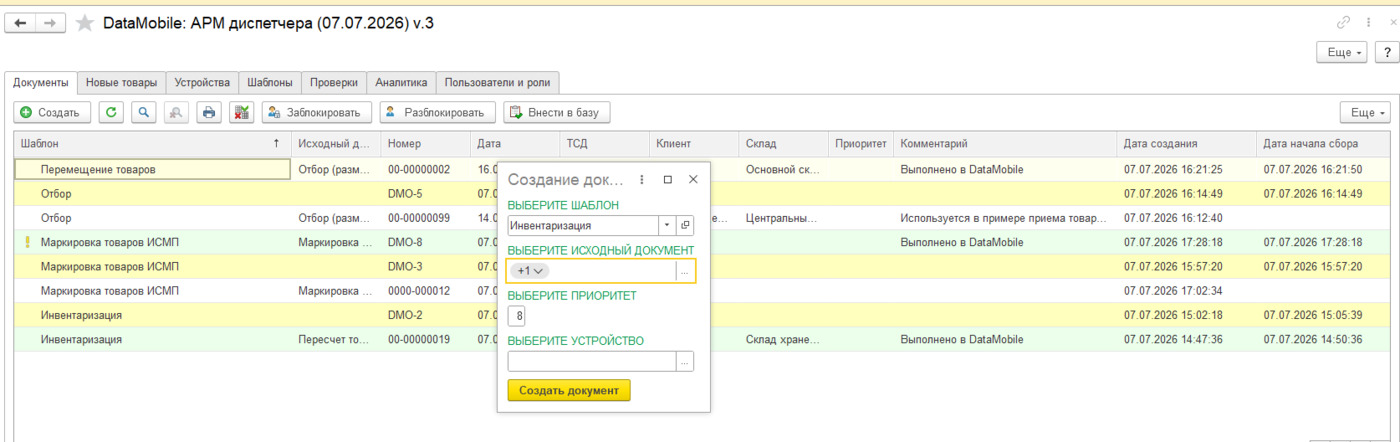Screen dimensions: 1400x442
Task: Click the source document input field
Action: 592,271
